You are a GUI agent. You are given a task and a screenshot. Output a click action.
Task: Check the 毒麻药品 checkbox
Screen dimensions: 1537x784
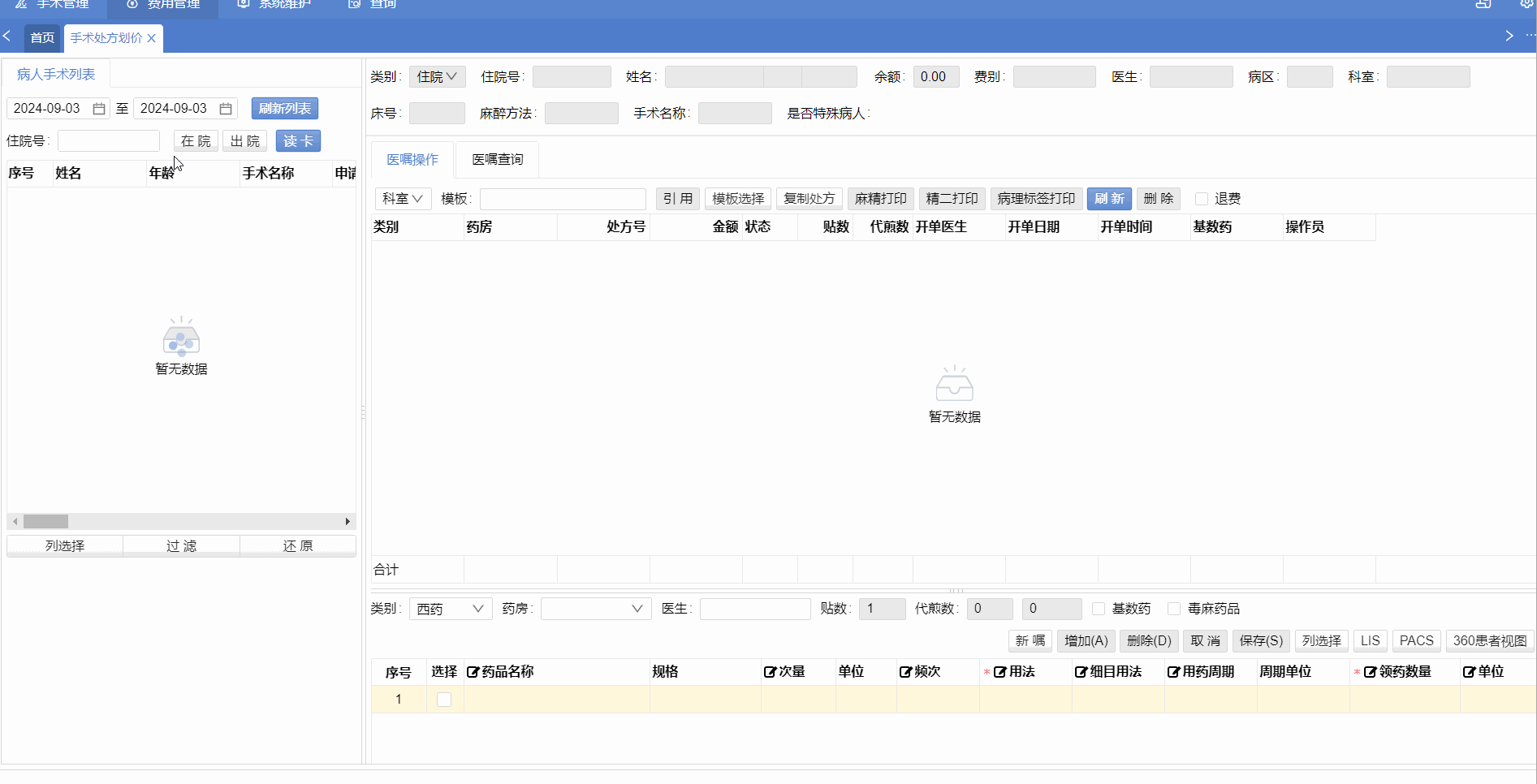(x=1174, y=609)
